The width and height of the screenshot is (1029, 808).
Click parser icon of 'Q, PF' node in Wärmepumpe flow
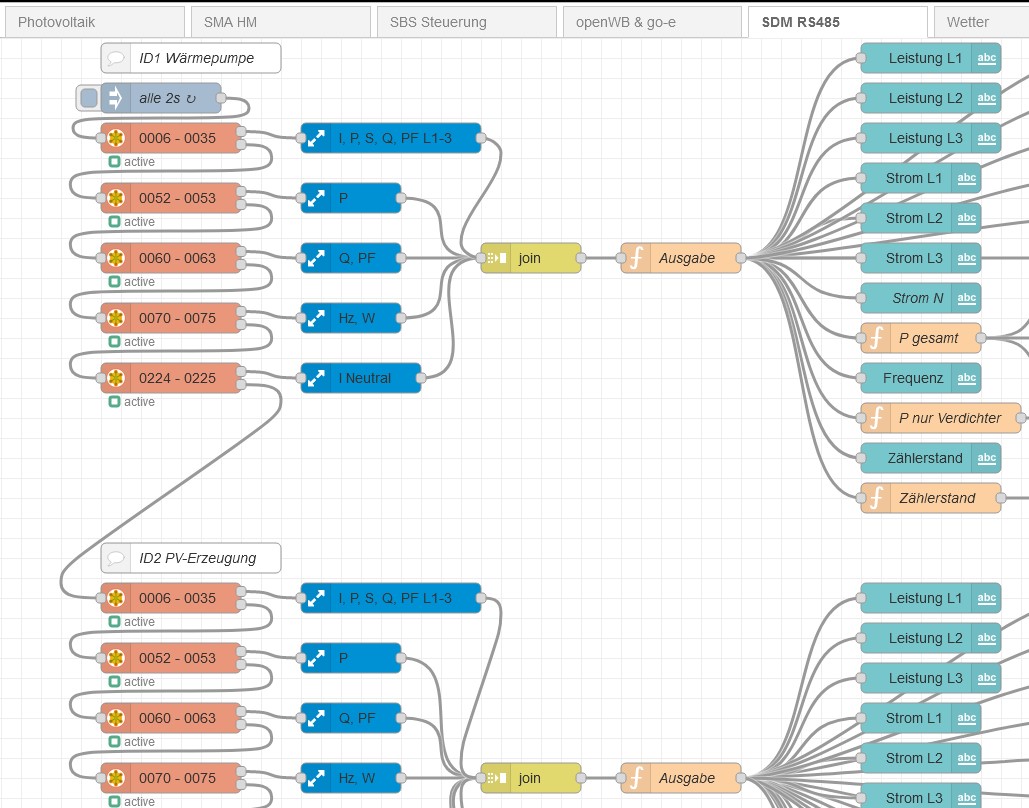[316, 258]
